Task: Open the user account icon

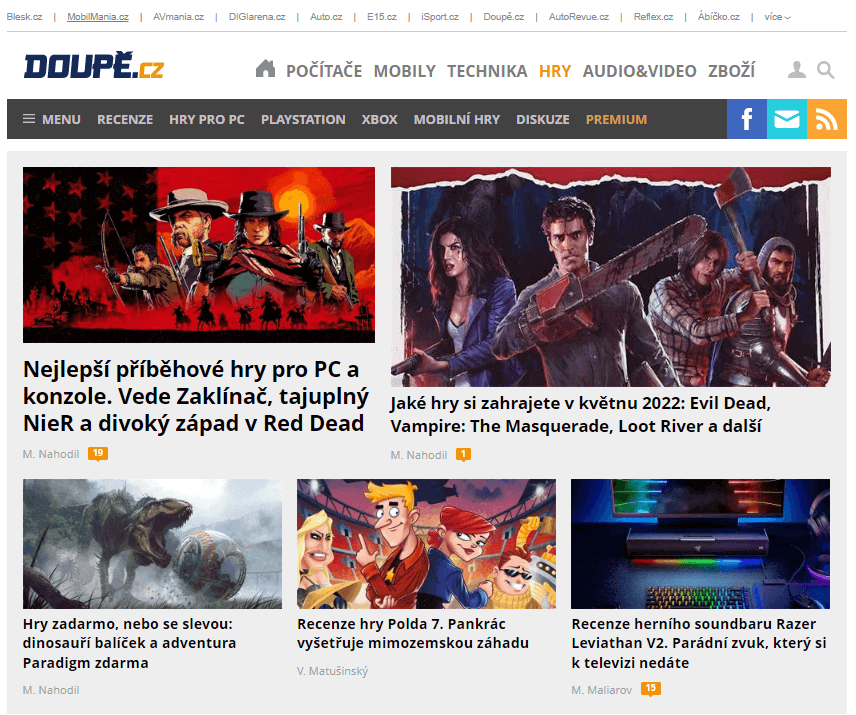Action: [796, 70]
